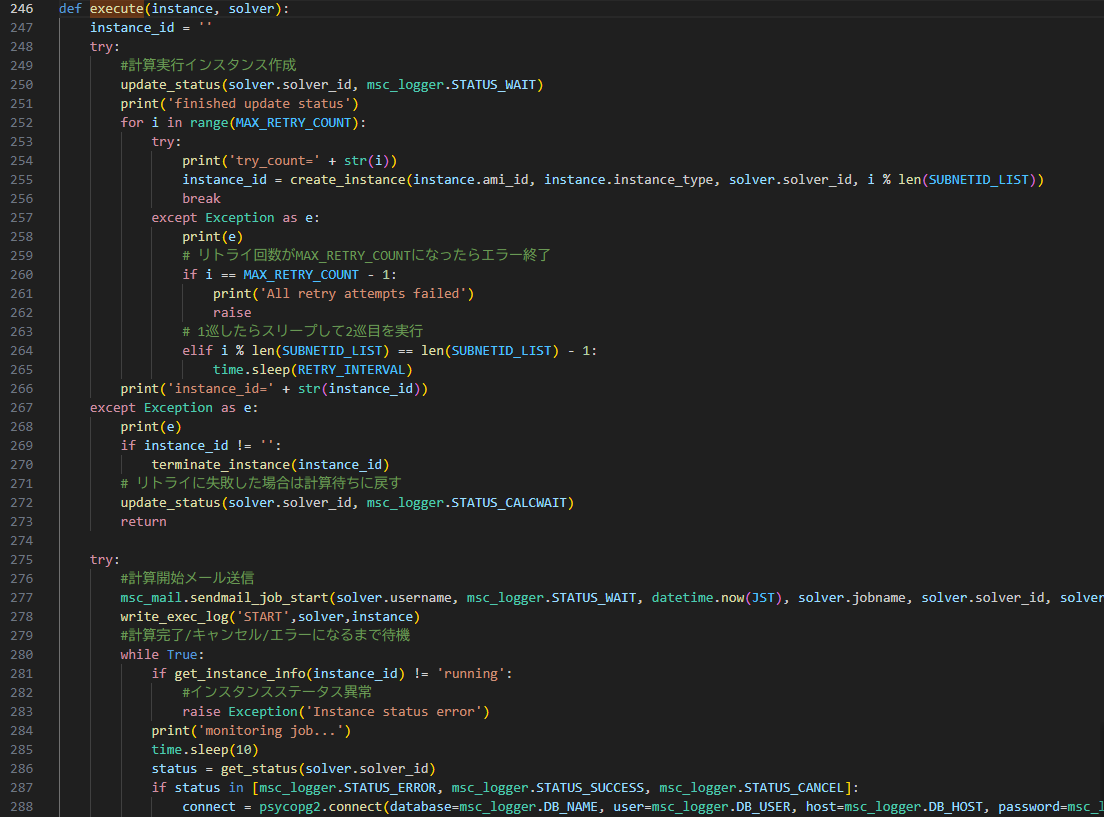Image resolution: width=1104 pixels, height=817 pixels.
Task: Click the create_instance function call
Action: pyautogui.click(x=351, y=180)
